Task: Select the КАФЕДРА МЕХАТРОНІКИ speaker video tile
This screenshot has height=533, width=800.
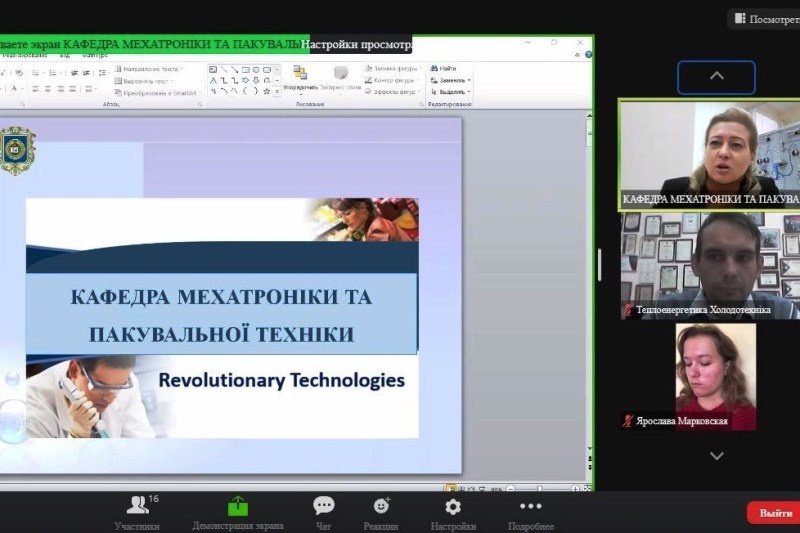Action: click(709, 154)
